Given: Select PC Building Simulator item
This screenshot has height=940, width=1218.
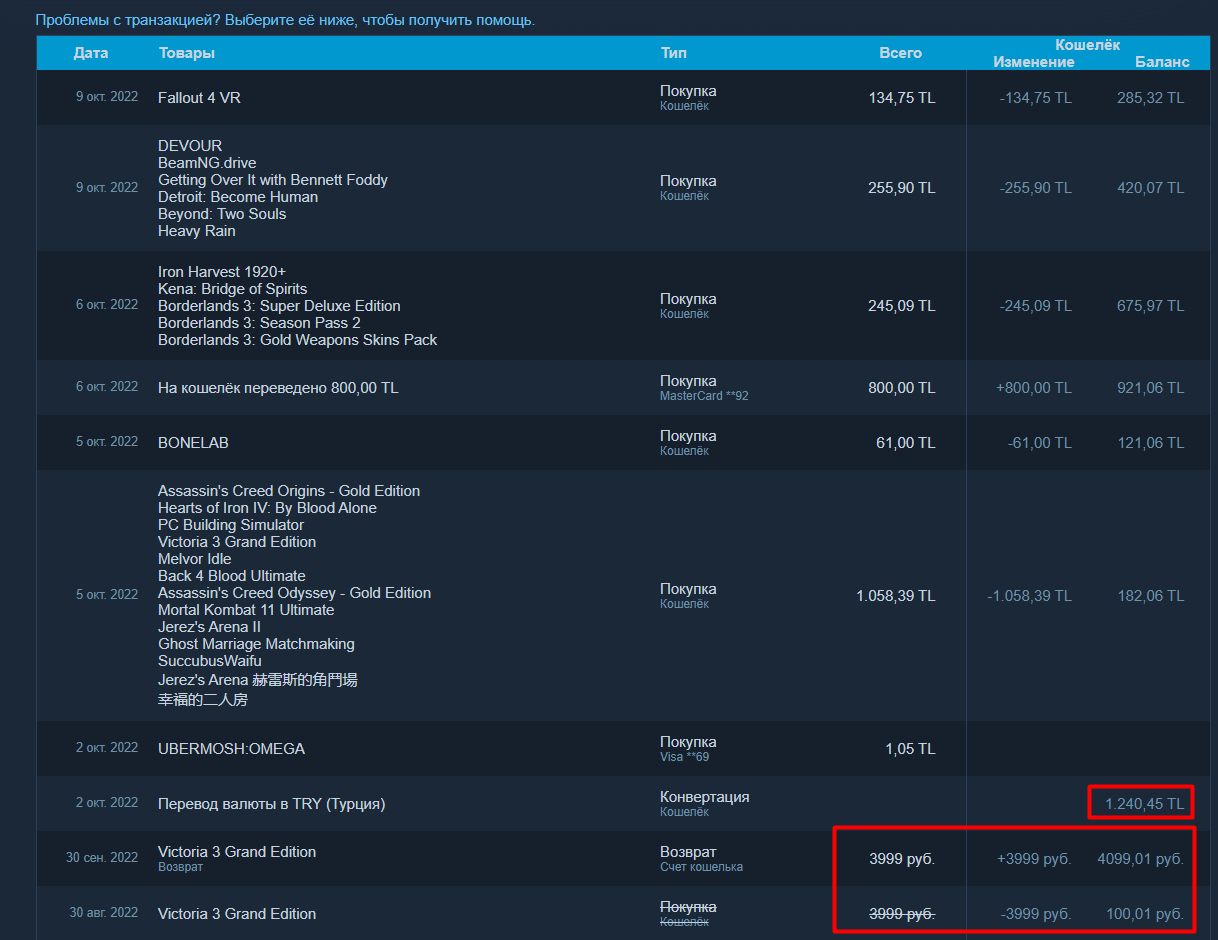Looking at the screenshot, I should [x=231, y=525].
